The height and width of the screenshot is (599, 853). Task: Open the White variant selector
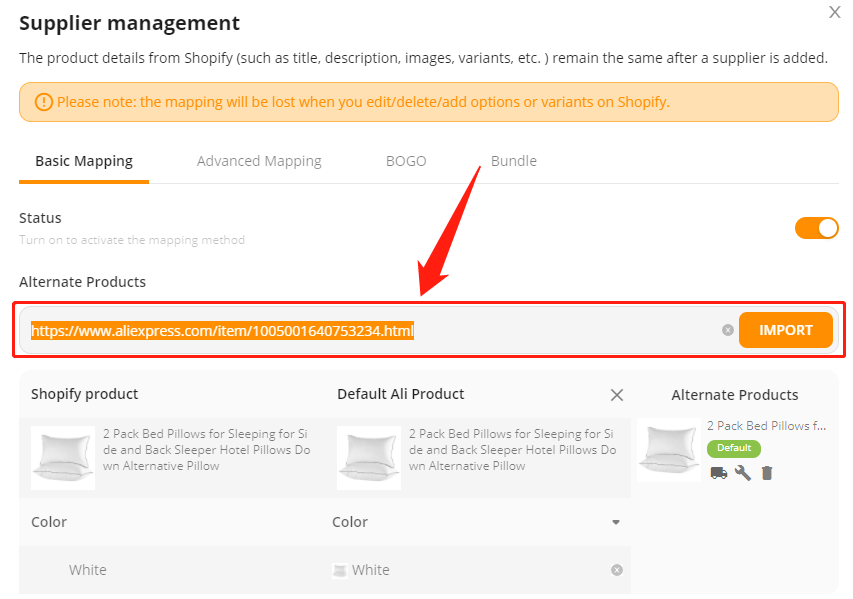[x=473, y=570]
